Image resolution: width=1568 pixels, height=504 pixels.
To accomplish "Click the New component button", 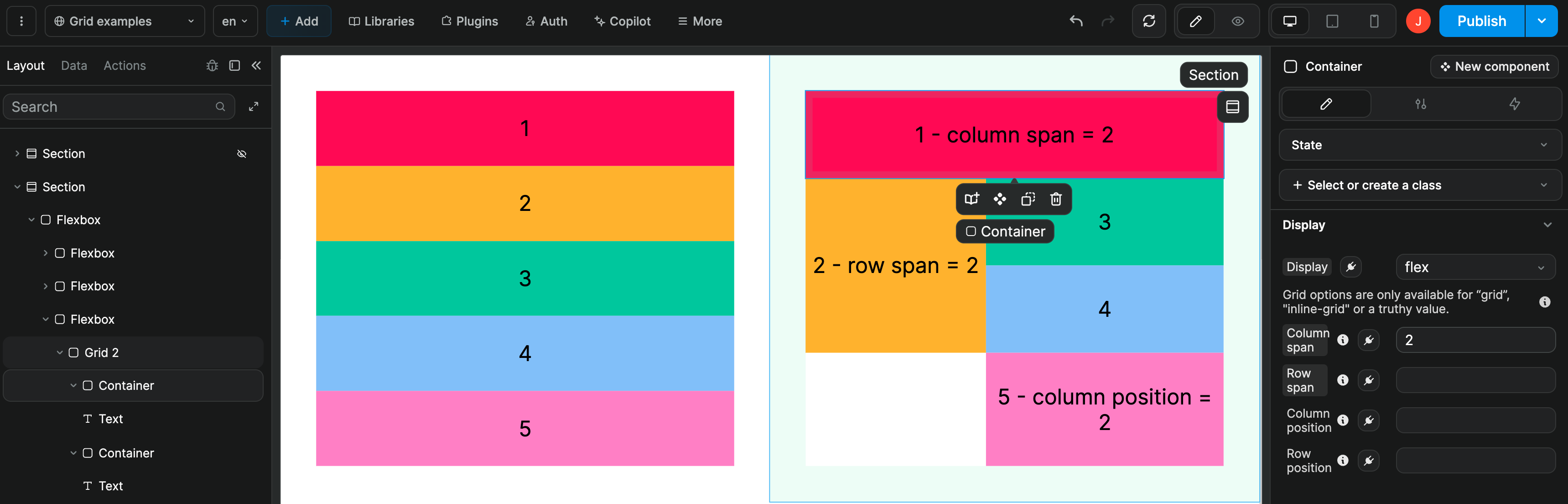I will [1495, 67].
